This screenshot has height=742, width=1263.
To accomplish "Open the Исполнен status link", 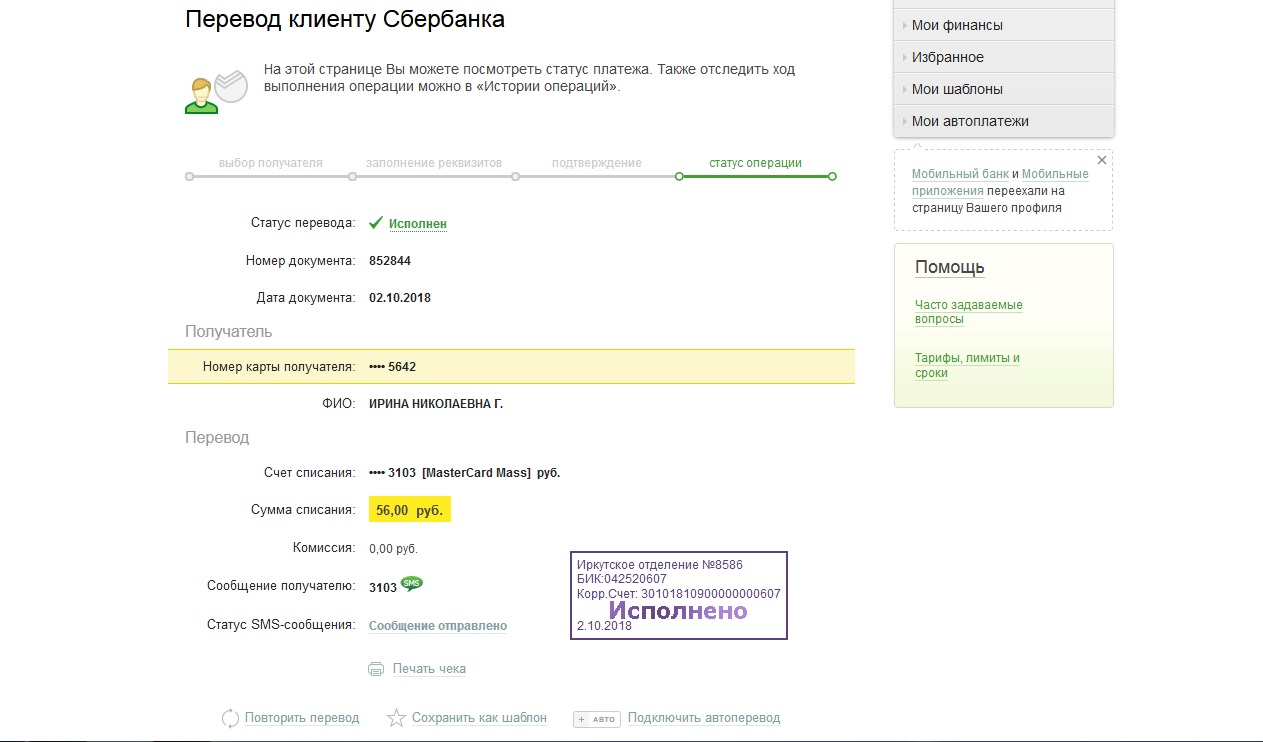I will tap(418, 224).
